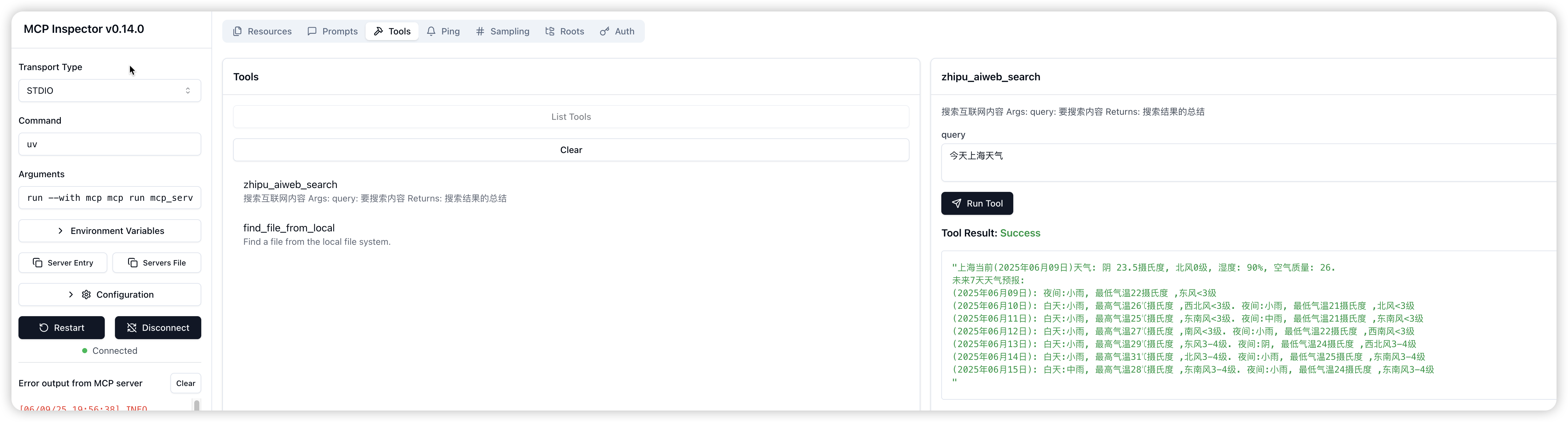Click the Command input containing uv
Image resolution: width=1568 pixels, height=422 pixels.
click(x=110, y=144)
